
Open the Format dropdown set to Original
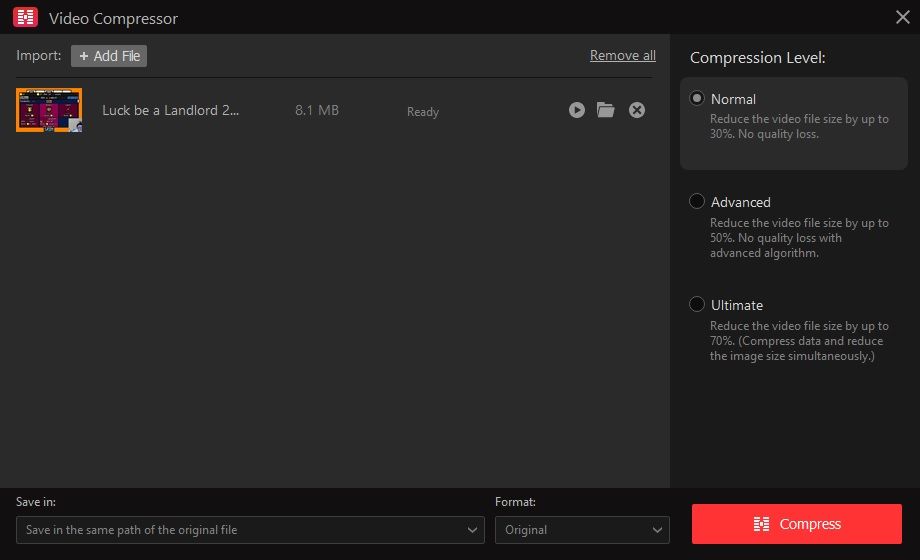[582, 530]
